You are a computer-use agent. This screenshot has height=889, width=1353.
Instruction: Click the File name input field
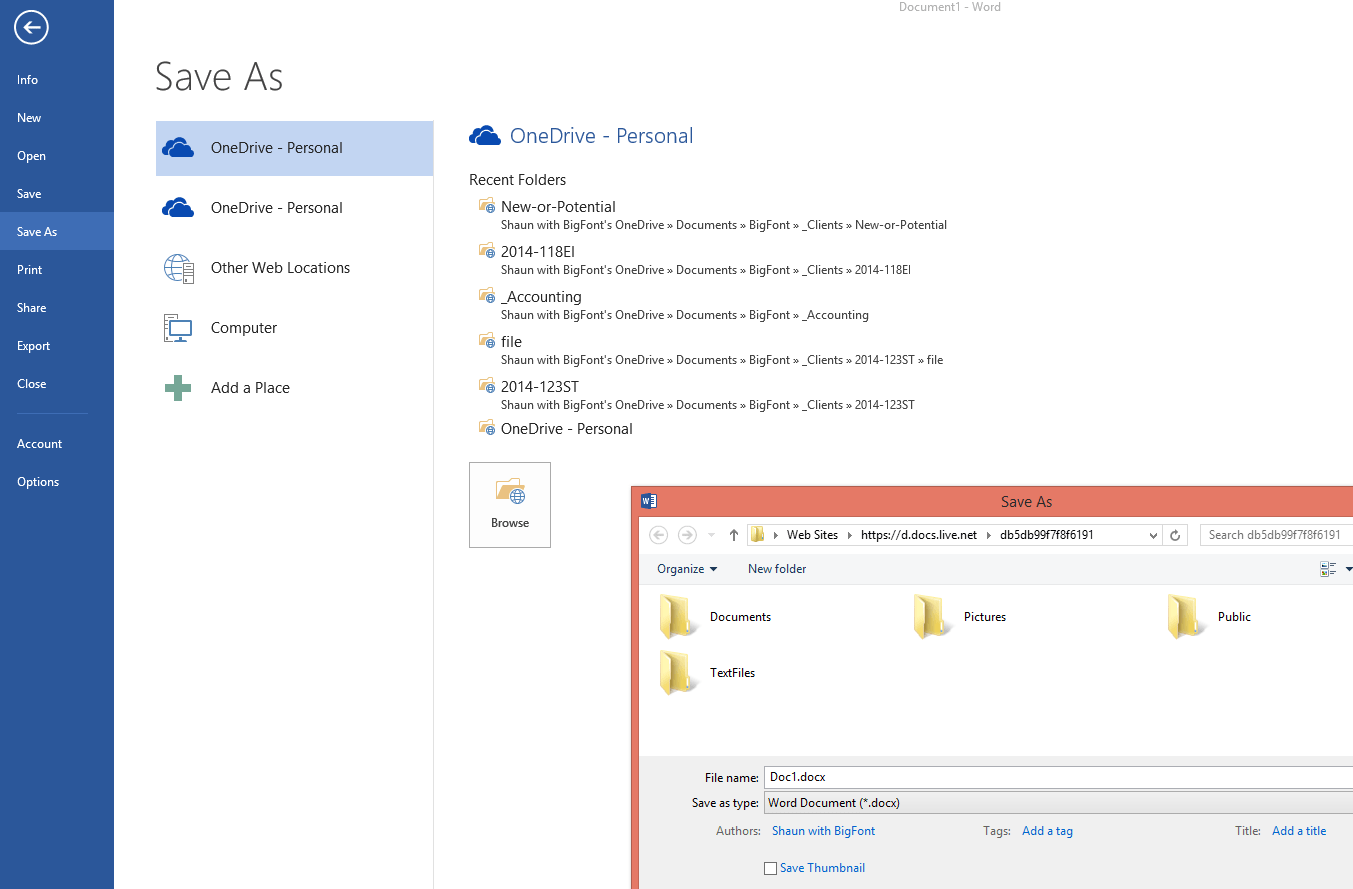pyautogui.click(x=1058, y=777)
